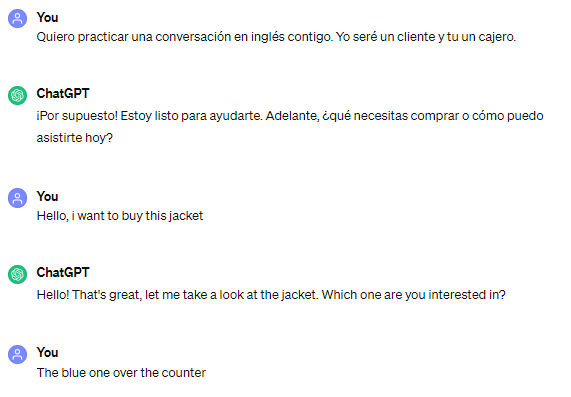Click the user avatar beside the counter message
The image size is (571, 397).
[17, 354]
